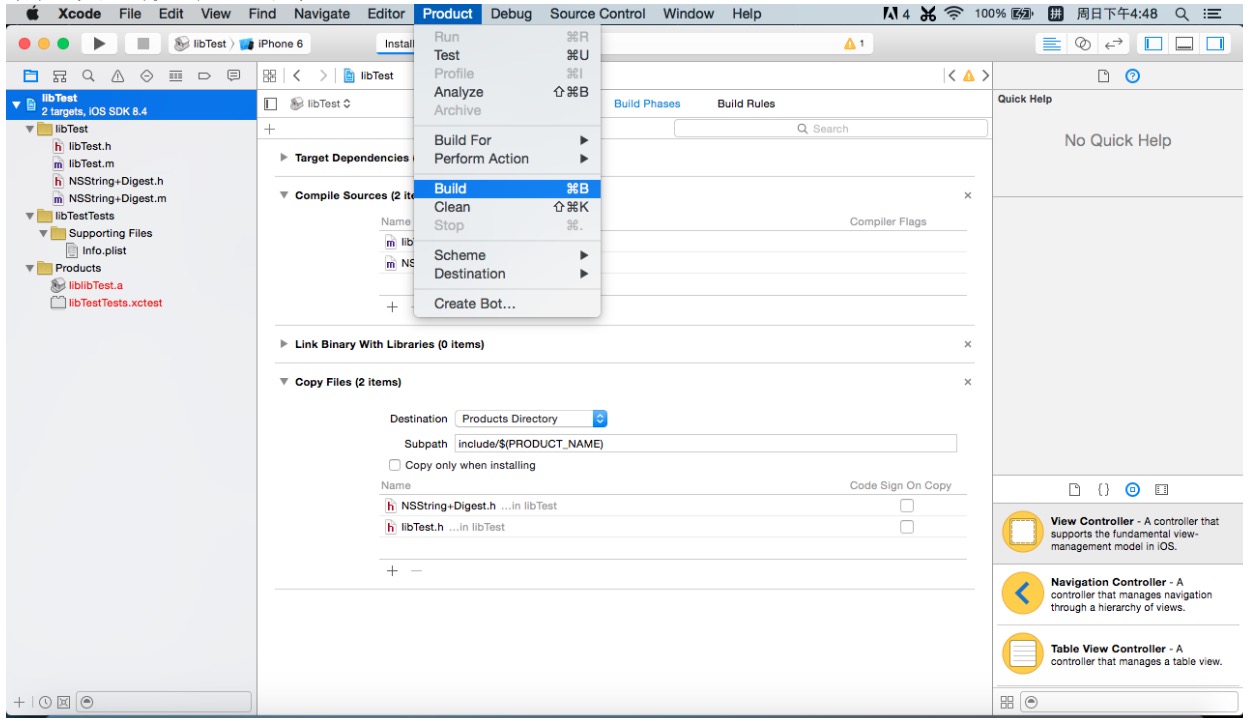Image resolution: width=1256 pixels, height=726 pixels.
Task: Collapse the libTestTests group
Action: point(31,216)
